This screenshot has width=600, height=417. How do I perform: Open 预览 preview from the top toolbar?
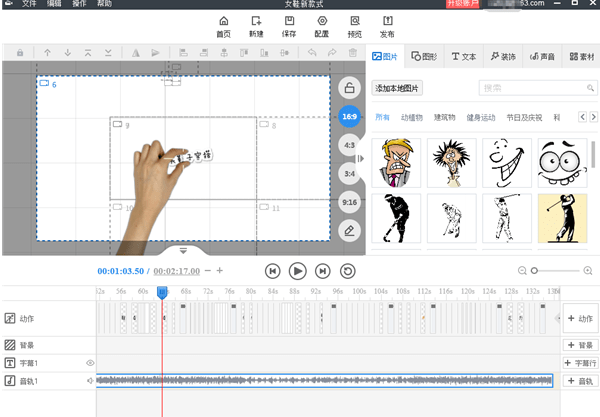coord(355,25)
